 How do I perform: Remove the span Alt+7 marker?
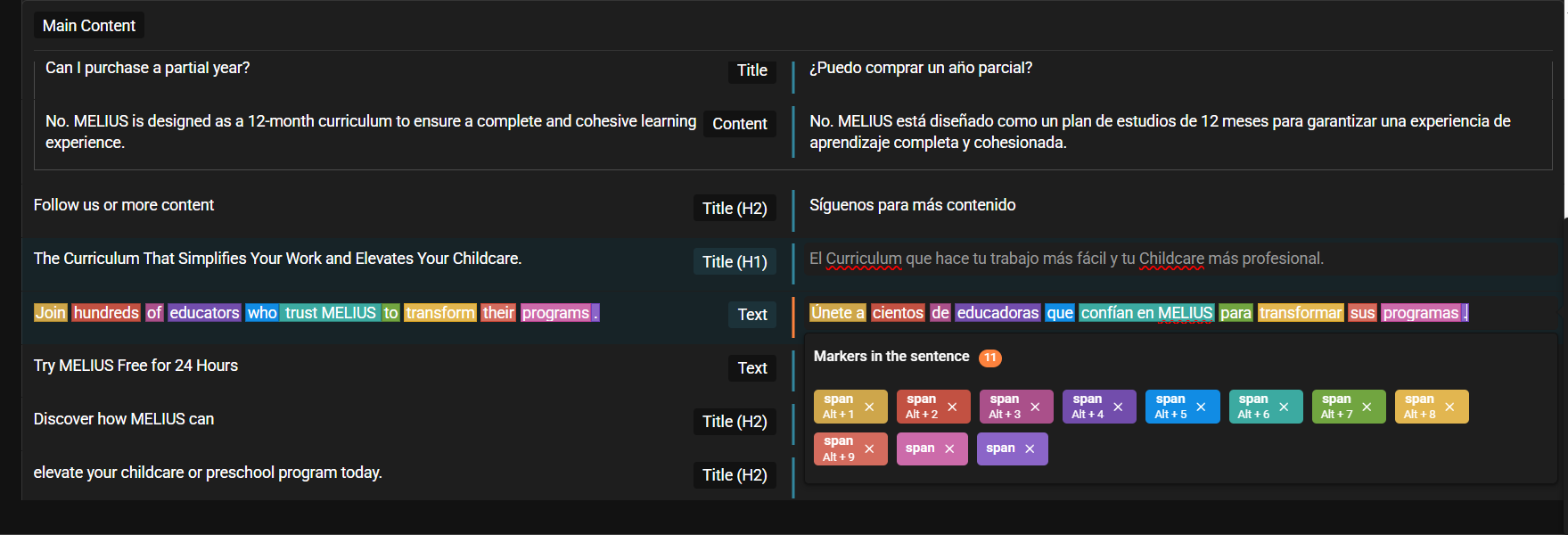pyautogui.click(x=1367, y=407)
